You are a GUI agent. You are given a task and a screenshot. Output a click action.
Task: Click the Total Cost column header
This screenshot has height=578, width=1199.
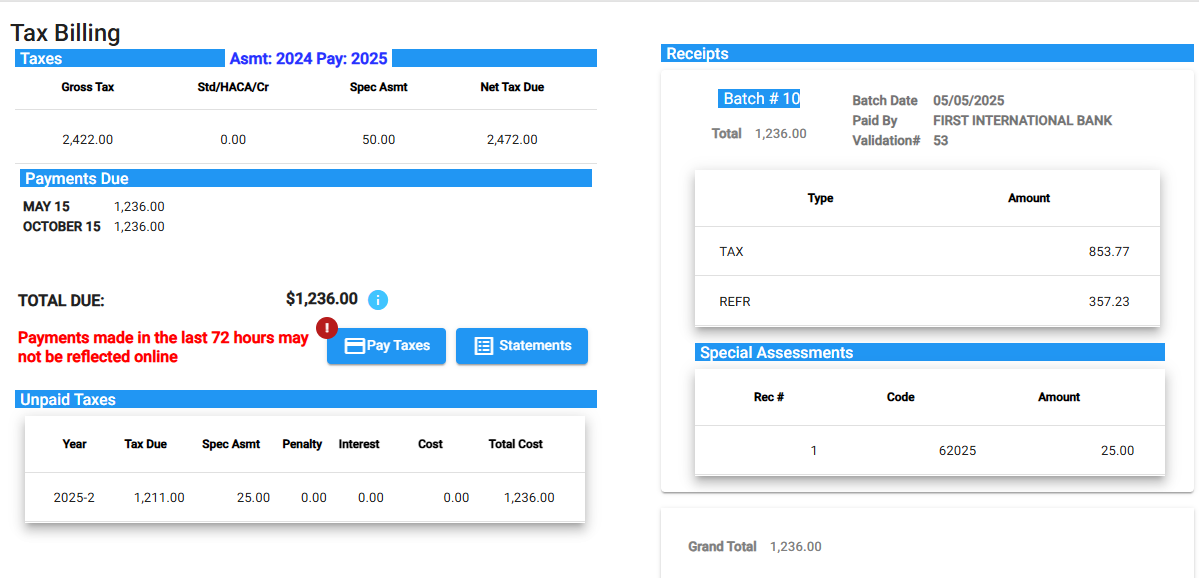[x=515, y=444]
